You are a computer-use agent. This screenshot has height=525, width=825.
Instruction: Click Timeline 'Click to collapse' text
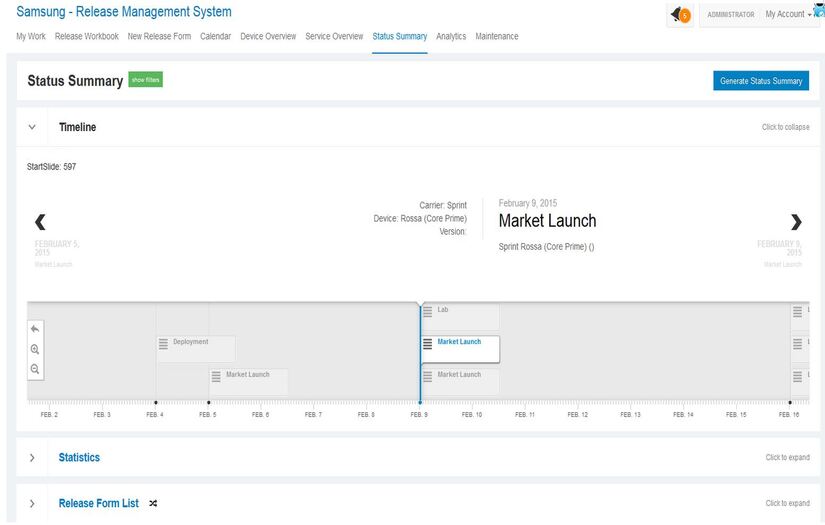[x=786, y=127]
